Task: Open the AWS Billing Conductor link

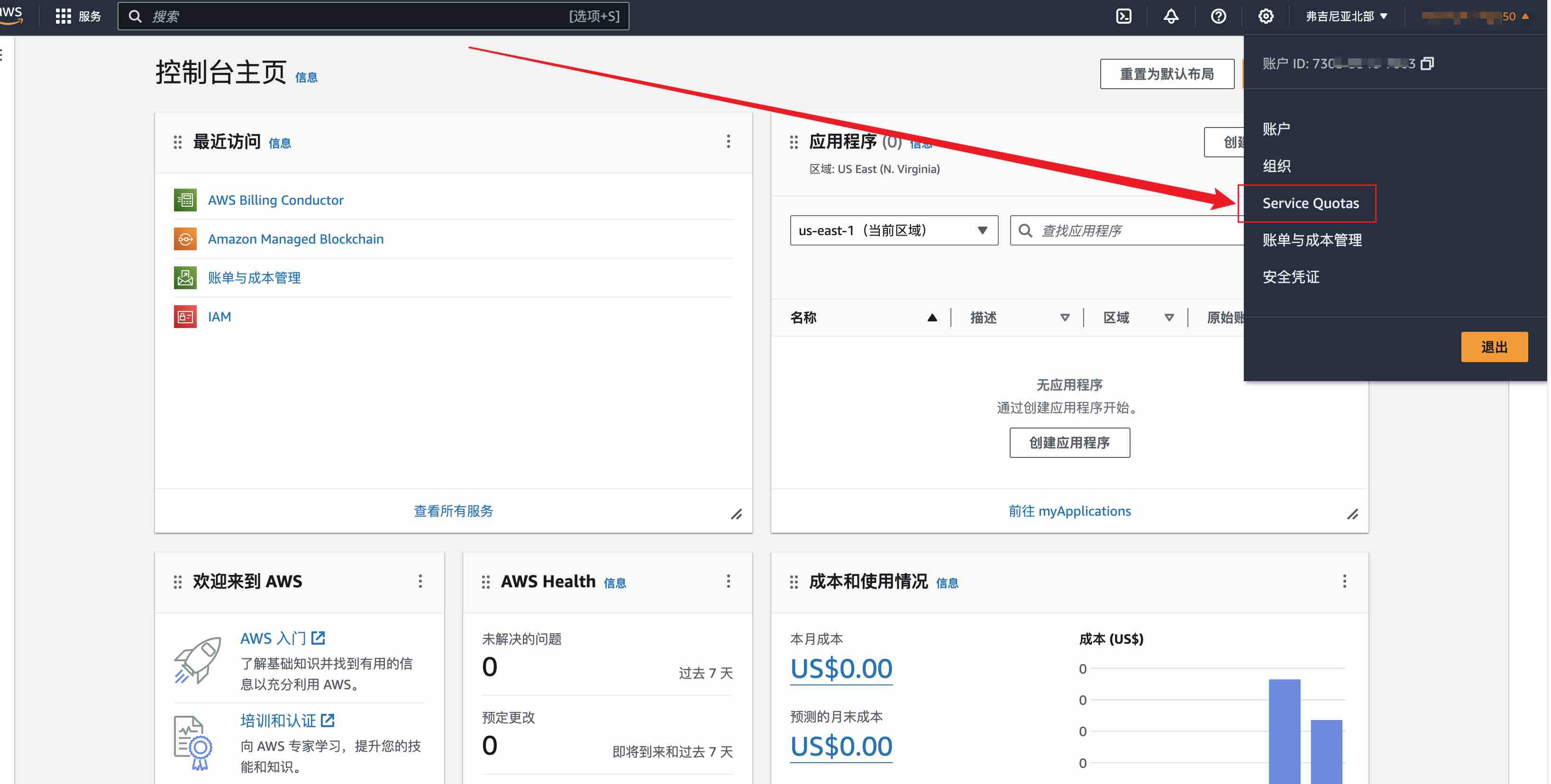Action: [276, 200]
